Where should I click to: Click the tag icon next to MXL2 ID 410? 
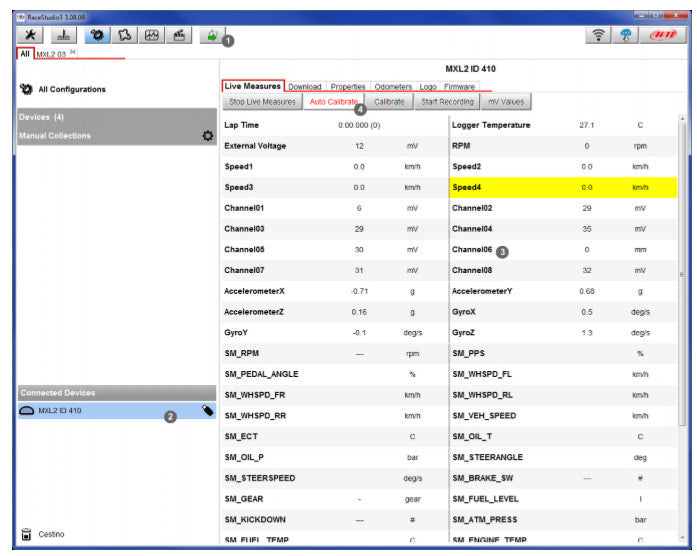pyautogui.click(x=208, y=410)
